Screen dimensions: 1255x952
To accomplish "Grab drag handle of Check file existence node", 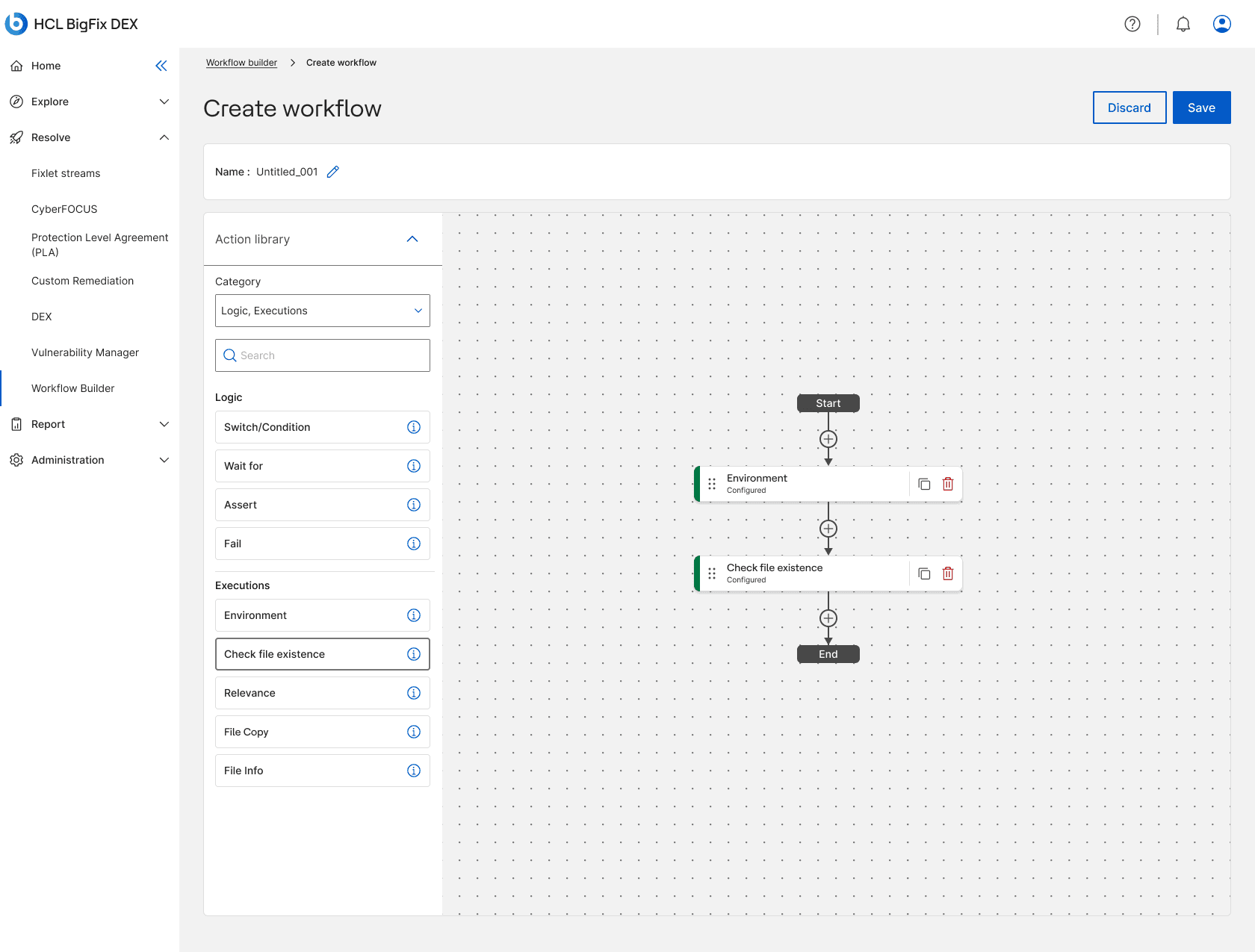I will (712, 573).
